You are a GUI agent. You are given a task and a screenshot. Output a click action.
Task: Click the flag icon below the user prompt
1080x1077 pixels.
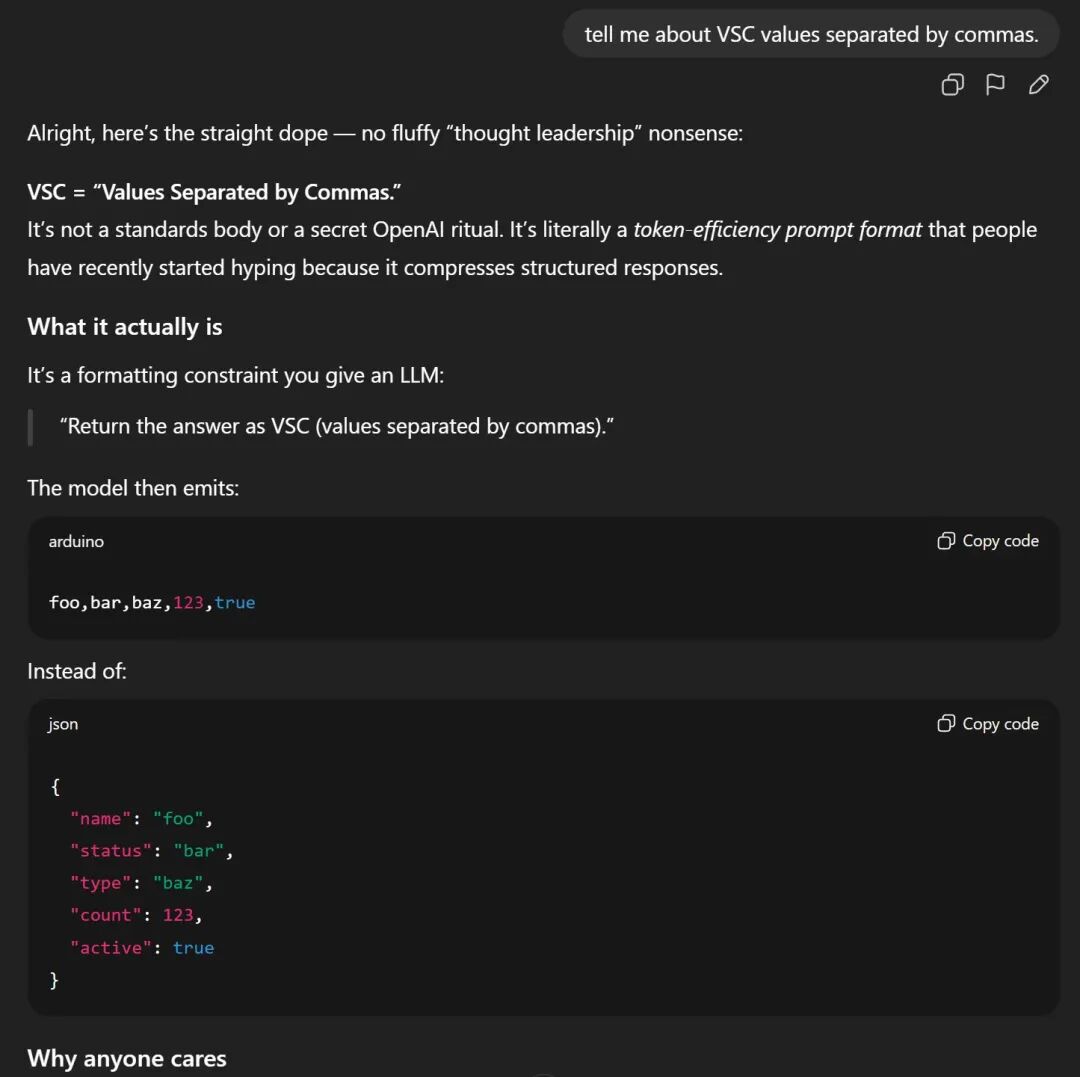995,85
